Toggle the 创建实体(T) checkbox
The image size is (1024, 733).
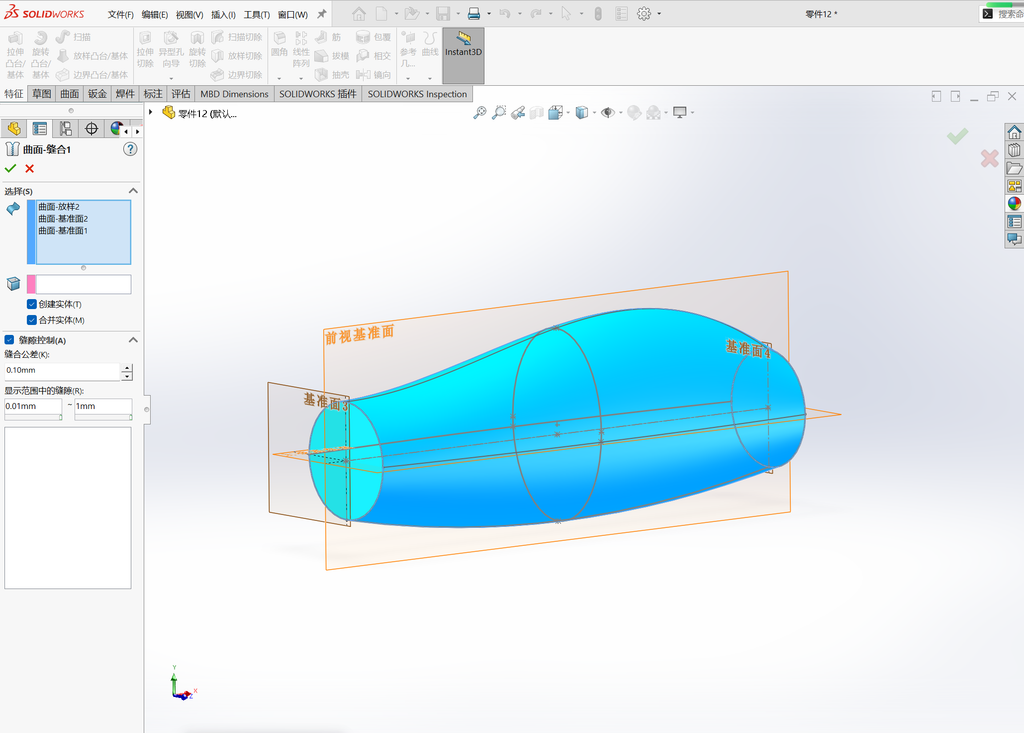[31, 304]
